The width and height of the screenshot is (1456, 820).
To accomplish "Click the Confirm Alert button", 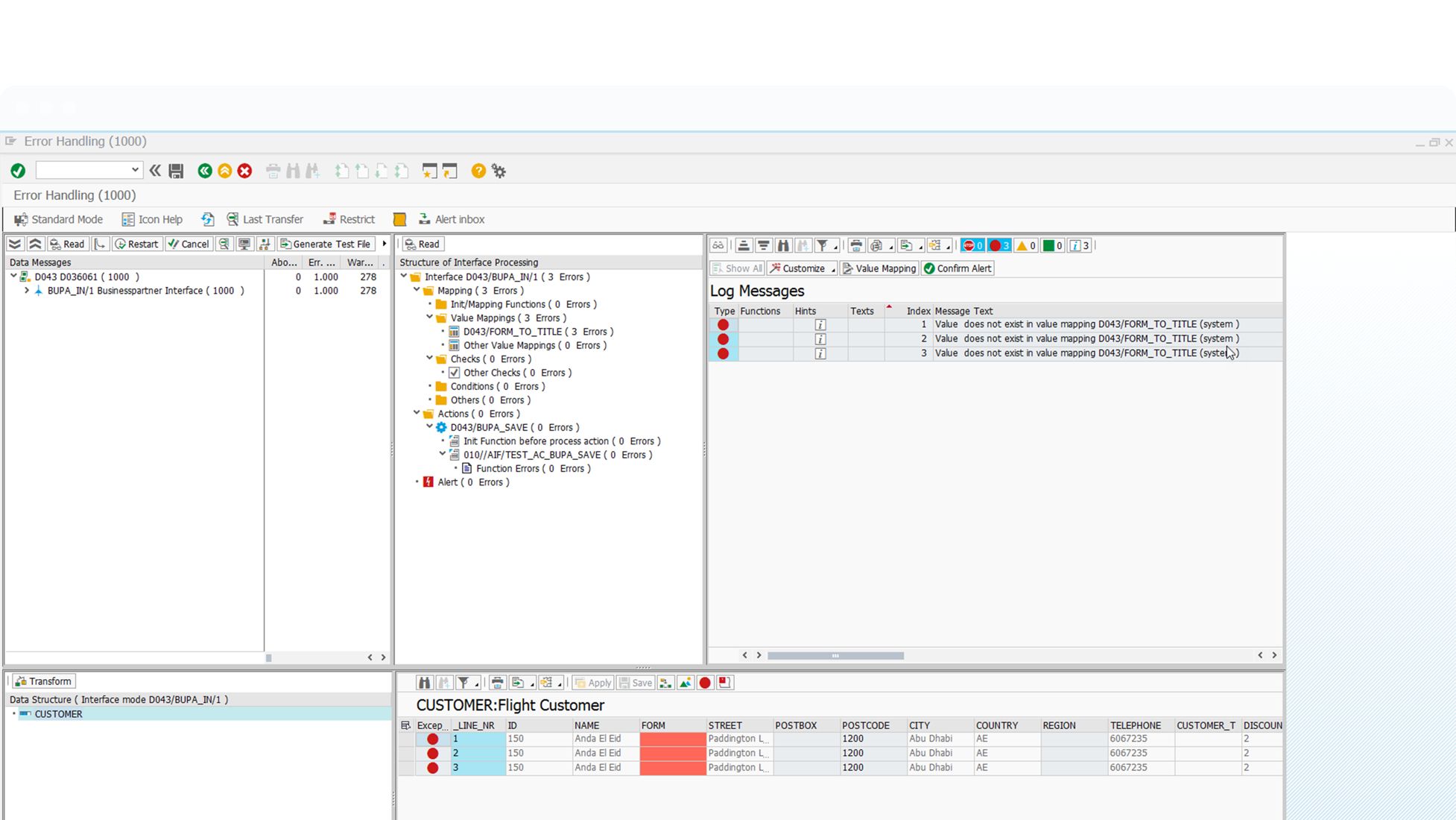I will pos(958,268).
